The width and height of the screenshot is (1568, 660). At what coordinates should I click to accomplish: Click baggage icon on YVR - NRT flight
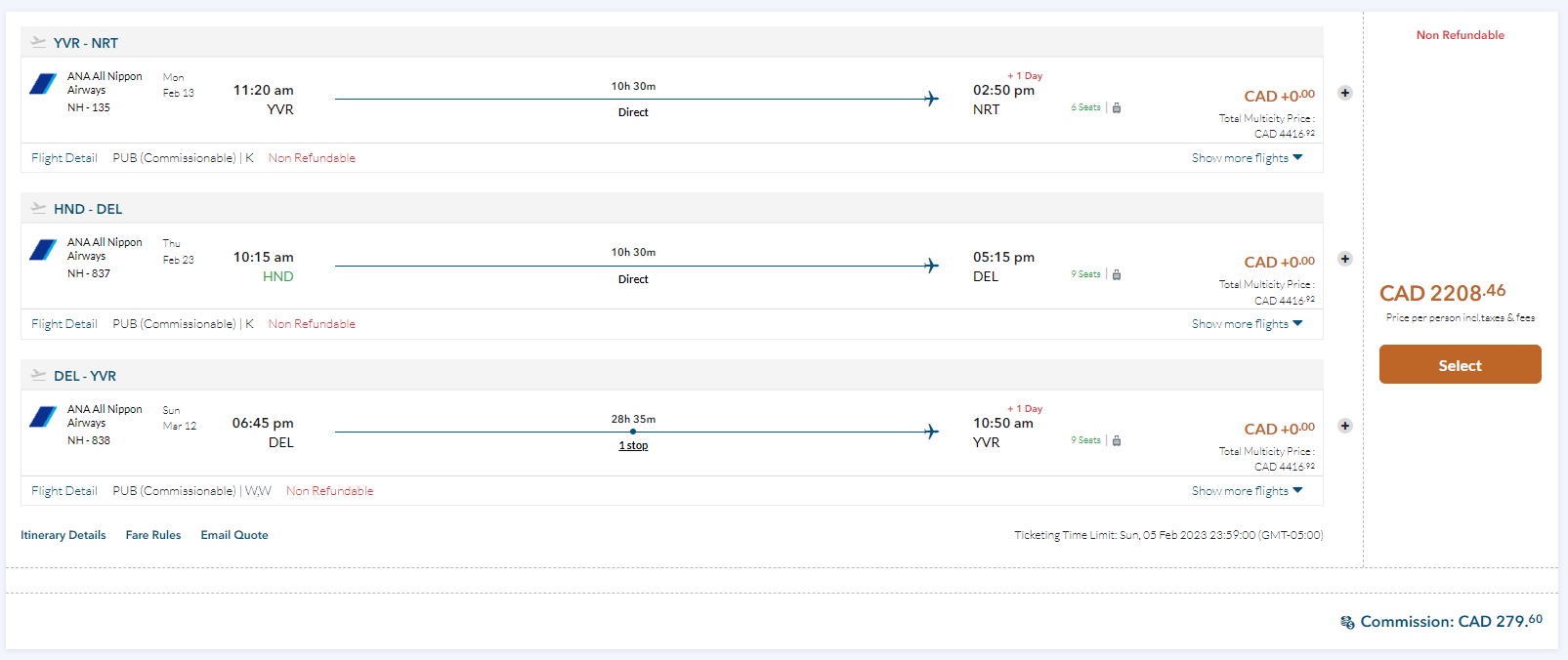(x=1117, y=107)
